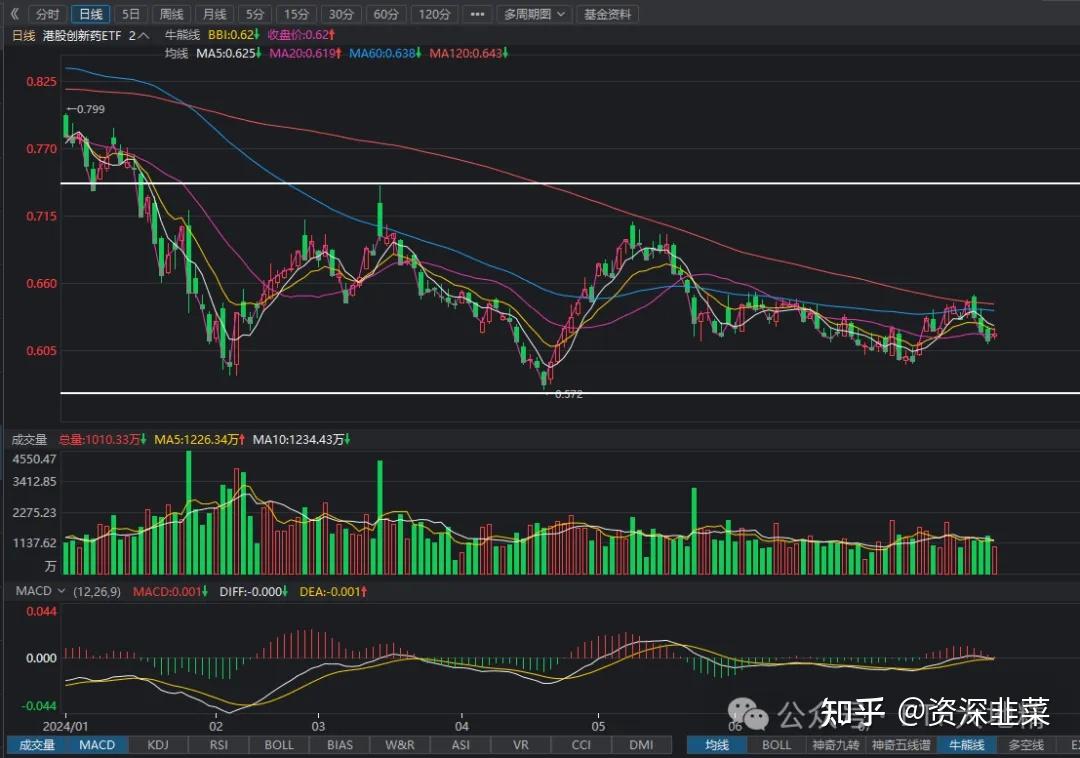This screenshot has height=758, width=1080.
Task: Open the ellipsis icon for more chart periods
Action: [477, 14]
